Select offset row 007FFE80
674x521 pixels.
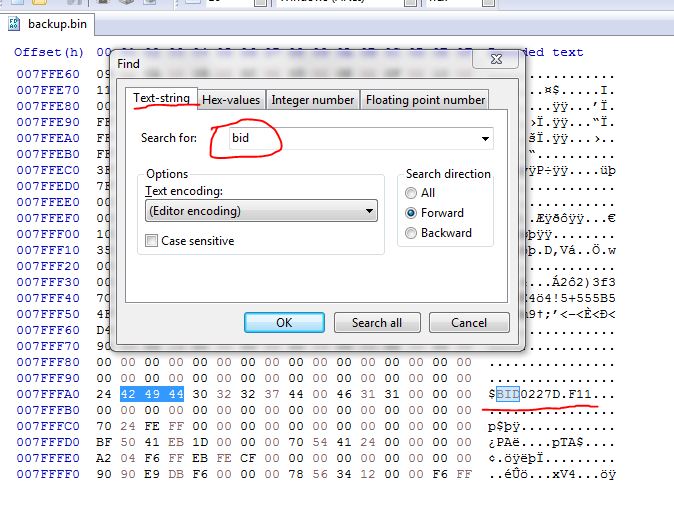point(48,106)
